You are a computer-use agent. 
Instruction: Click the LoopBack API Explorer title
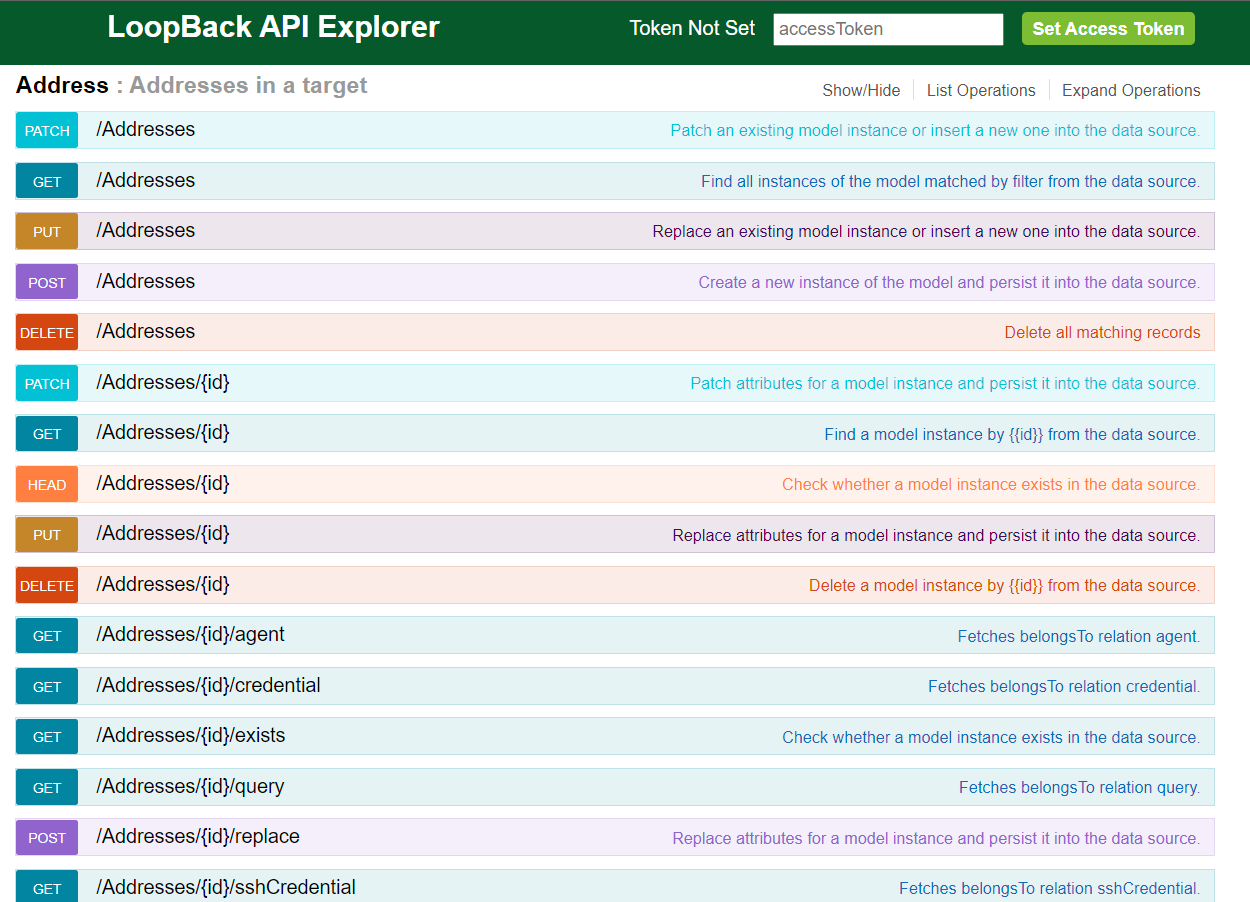tap(276, 27)
